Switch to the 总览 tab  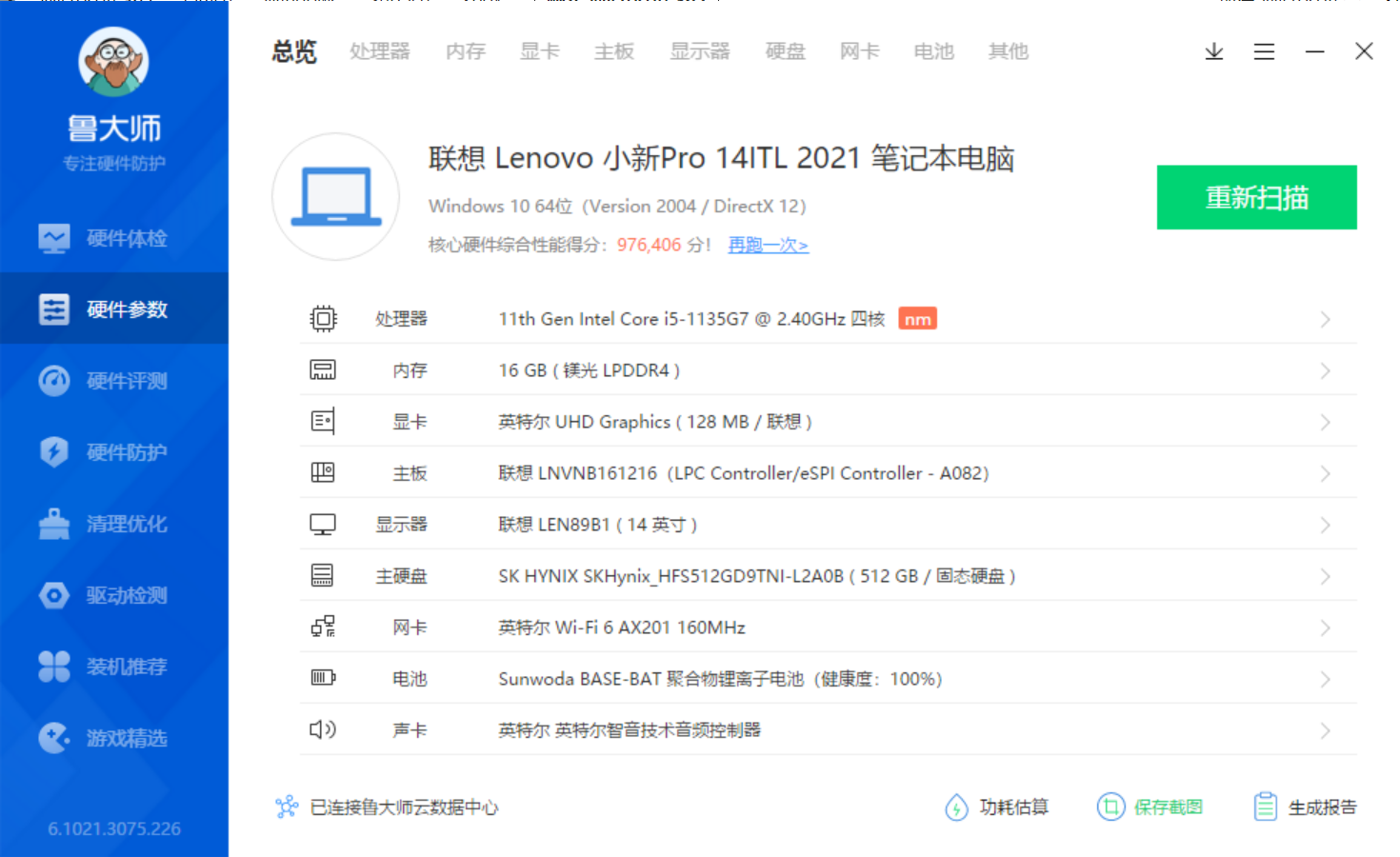pyautogui.click(x=293, y=51)
